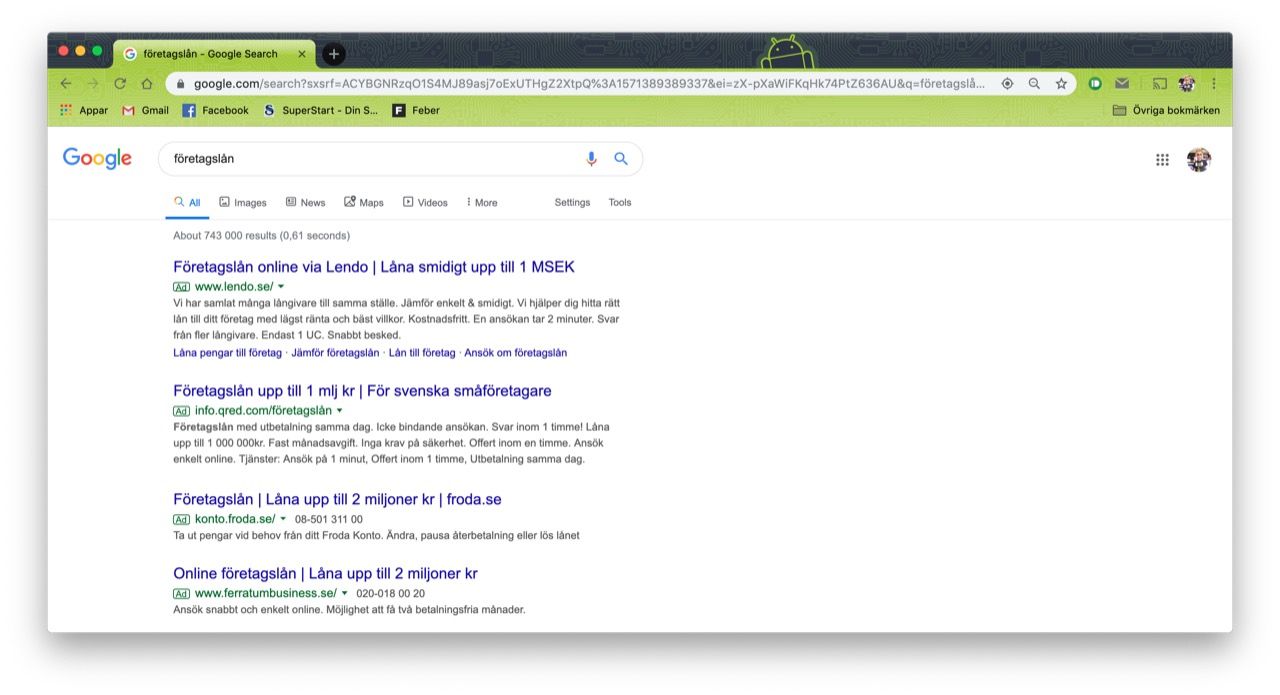The height and width of the screenshot is (695, 1280).
Task: Expand dropdown arrow next to konto.froda.se
Action: coord(283,519)
